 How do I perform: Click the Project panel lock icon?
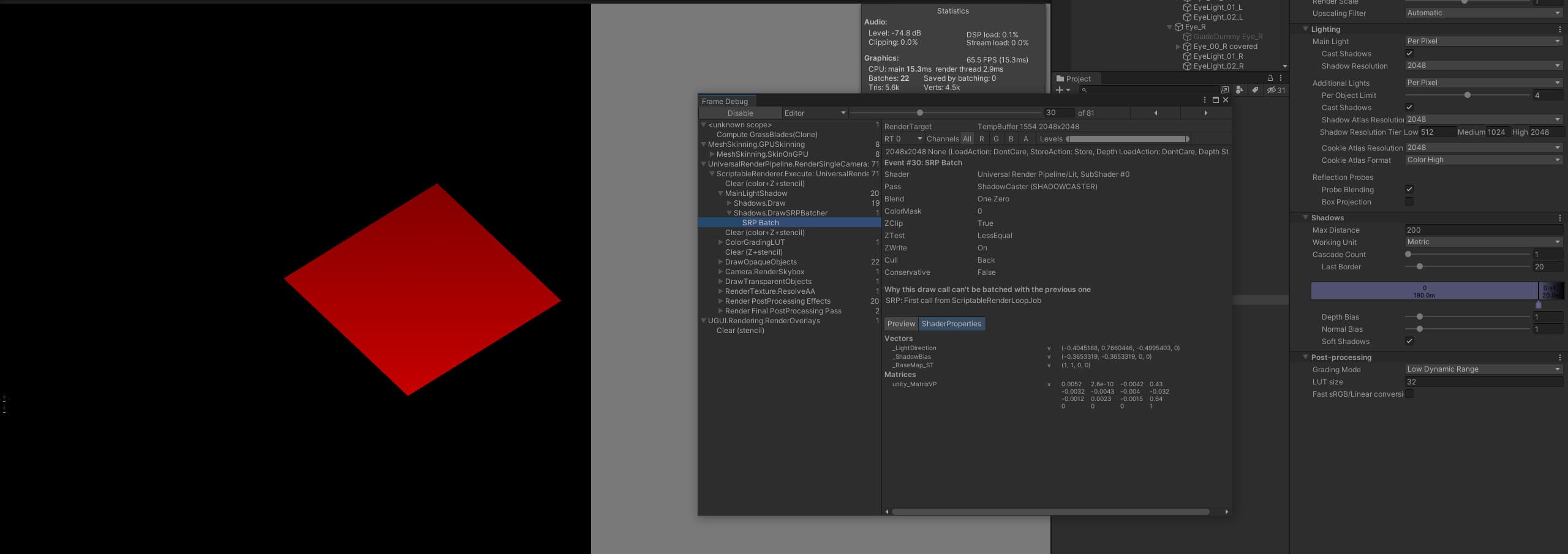1270,78
